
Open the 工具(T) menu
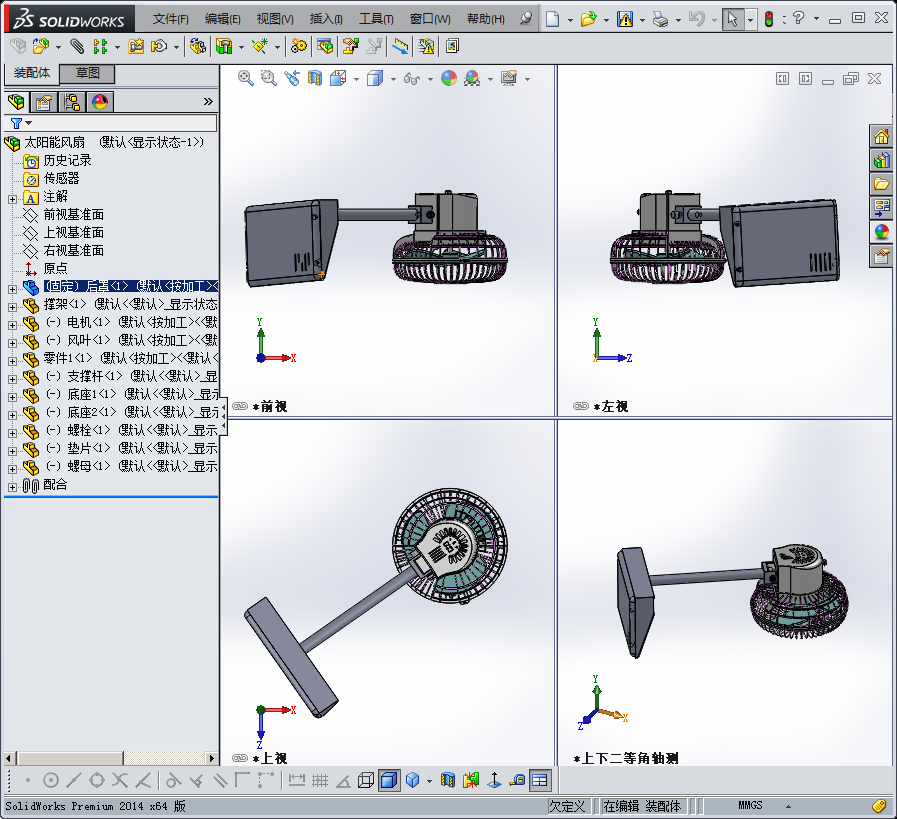376,19
